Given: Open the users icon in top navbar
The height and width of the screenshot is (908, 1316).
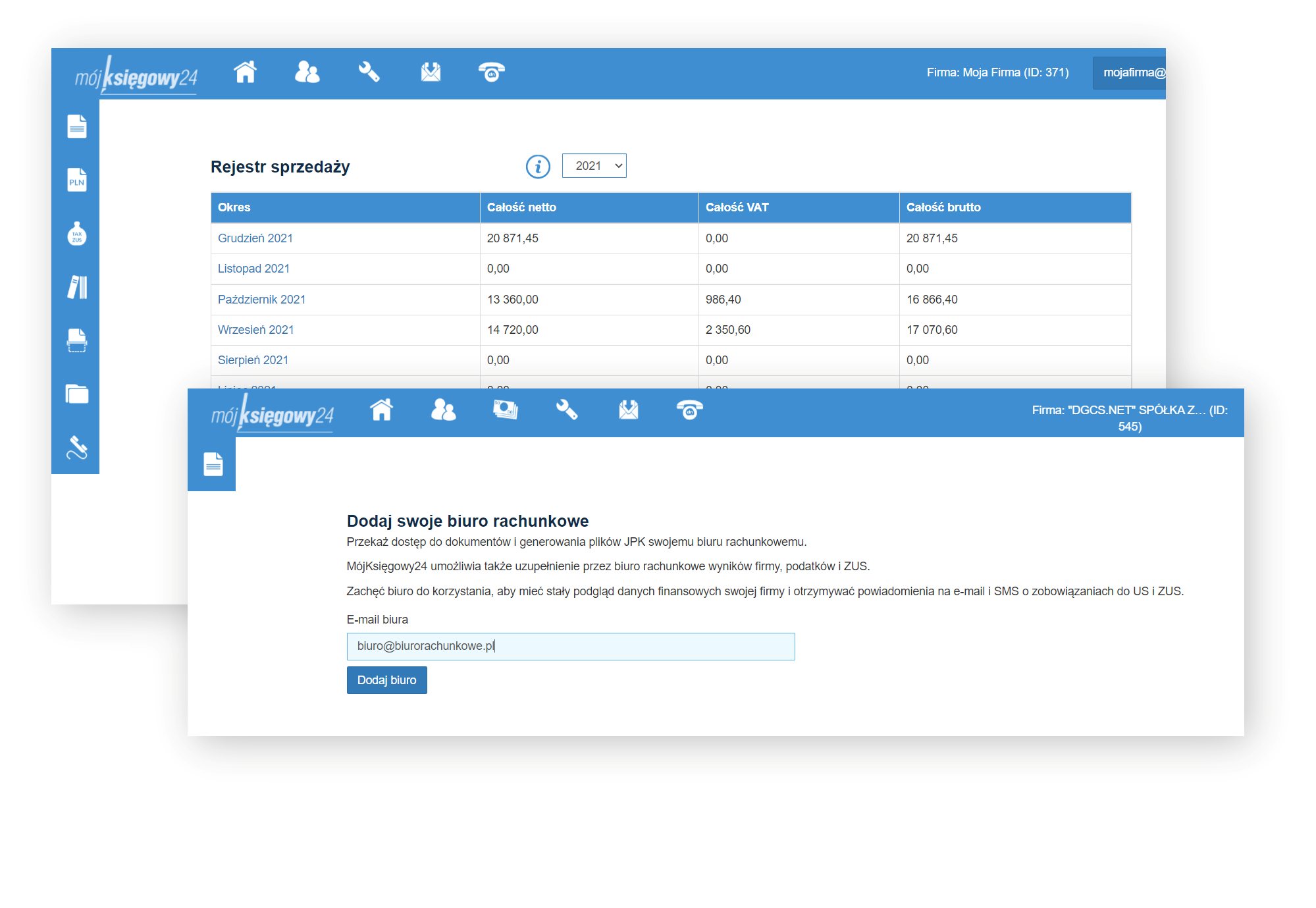Looking at the screenshot, I should pos(307,72).
